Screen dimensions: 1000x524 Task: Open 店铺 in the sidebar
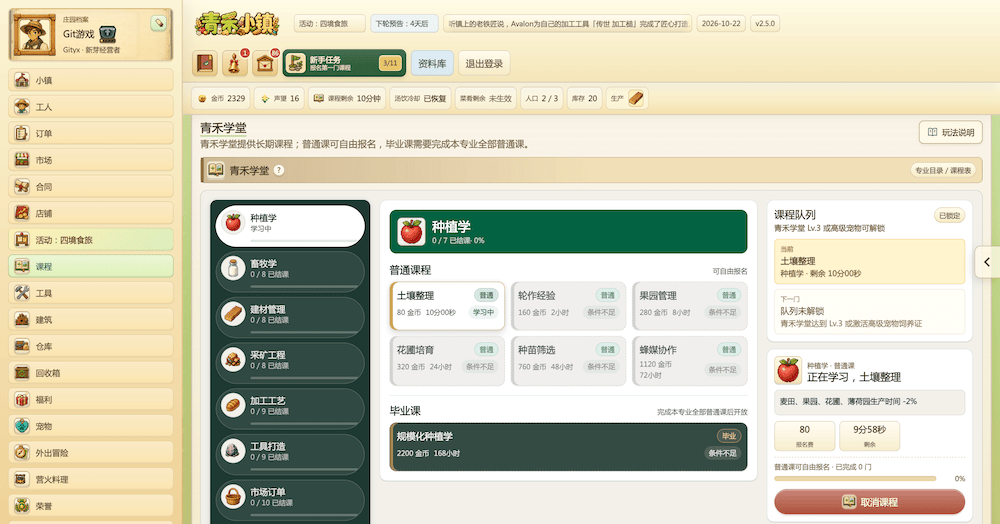click(91, 213)
